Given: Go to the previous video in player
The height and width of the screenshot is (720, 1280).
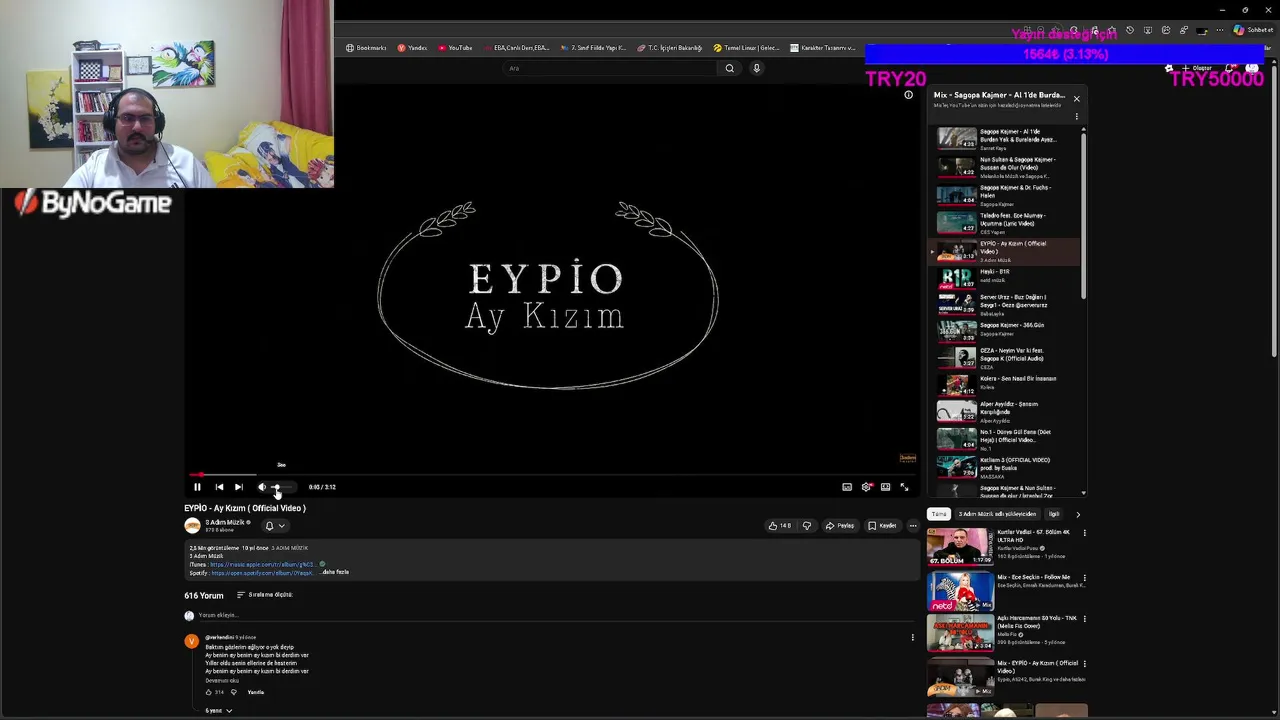Looking at the screenshot, I should (x=219, y=487).
